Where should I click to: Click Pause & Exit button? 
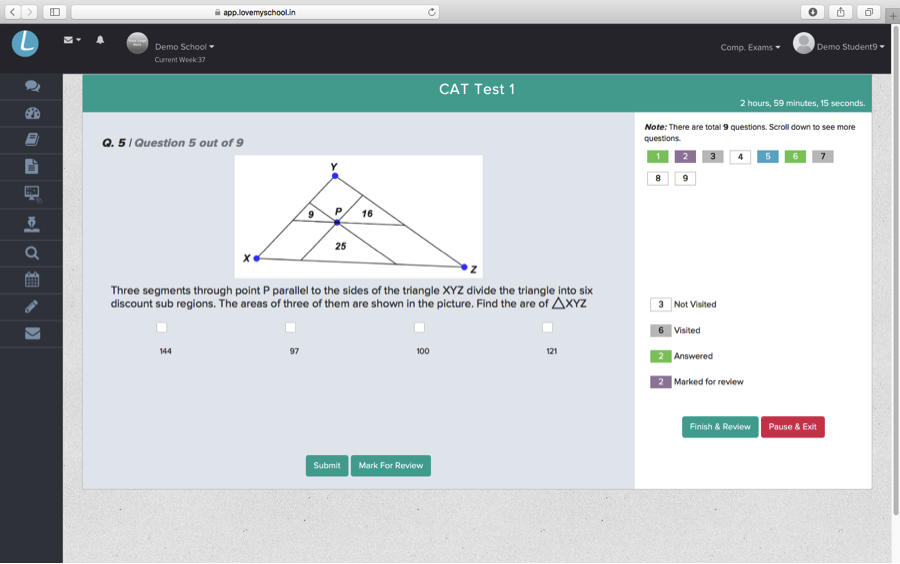pos(793,427)
